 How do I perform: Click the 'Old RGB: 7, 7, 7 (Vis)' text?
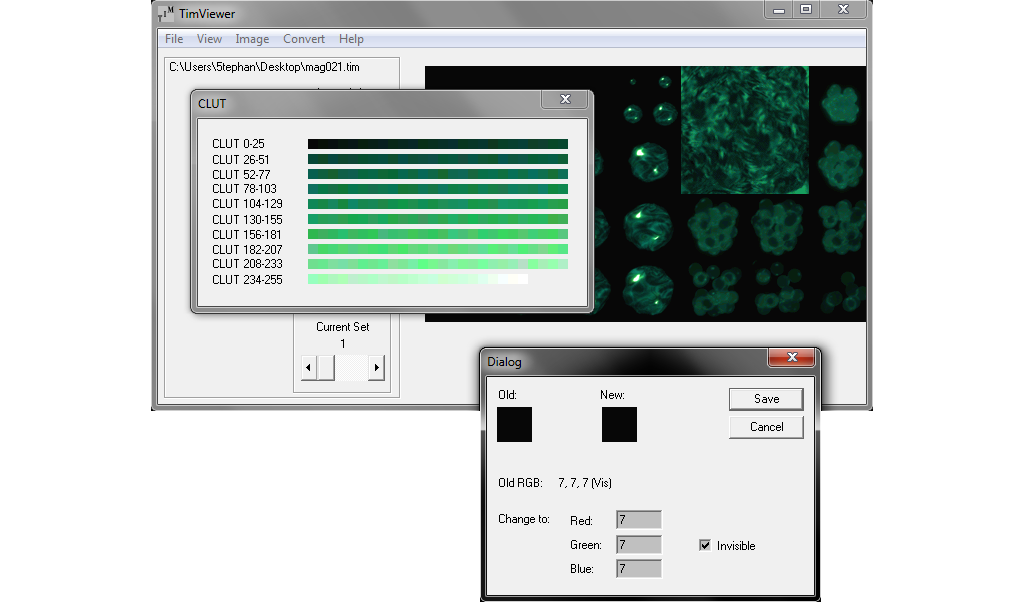[x=555, y=483]
